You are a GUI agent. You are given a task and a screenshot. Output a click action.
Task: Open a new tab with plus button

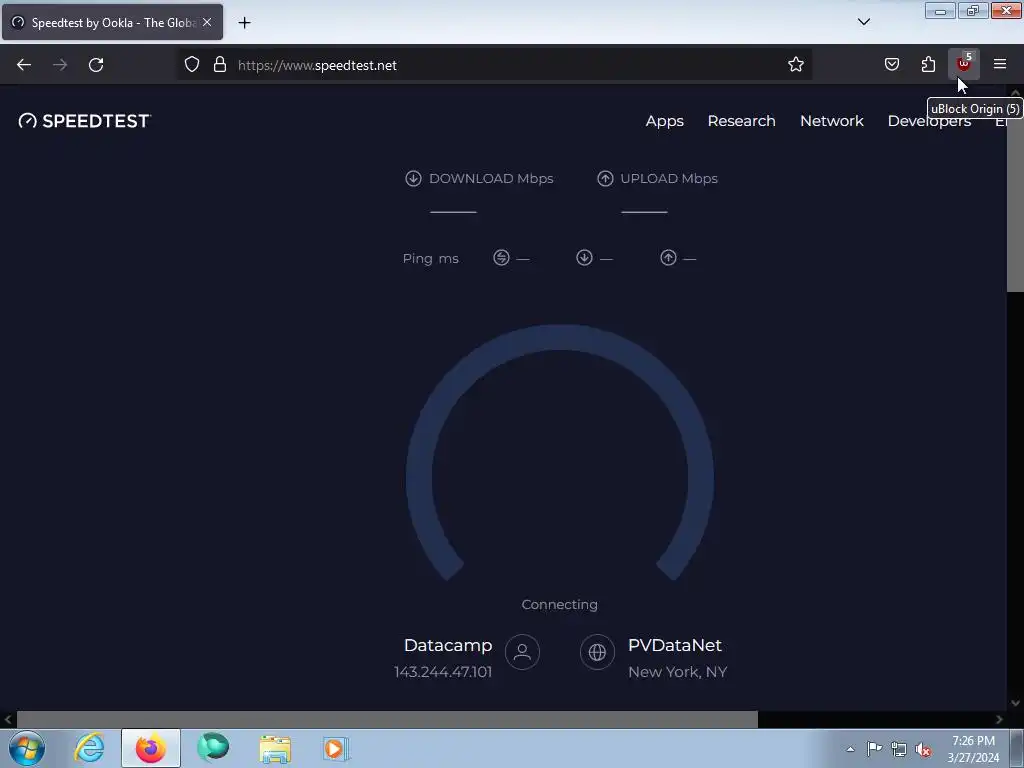click(x=244, y=23)
